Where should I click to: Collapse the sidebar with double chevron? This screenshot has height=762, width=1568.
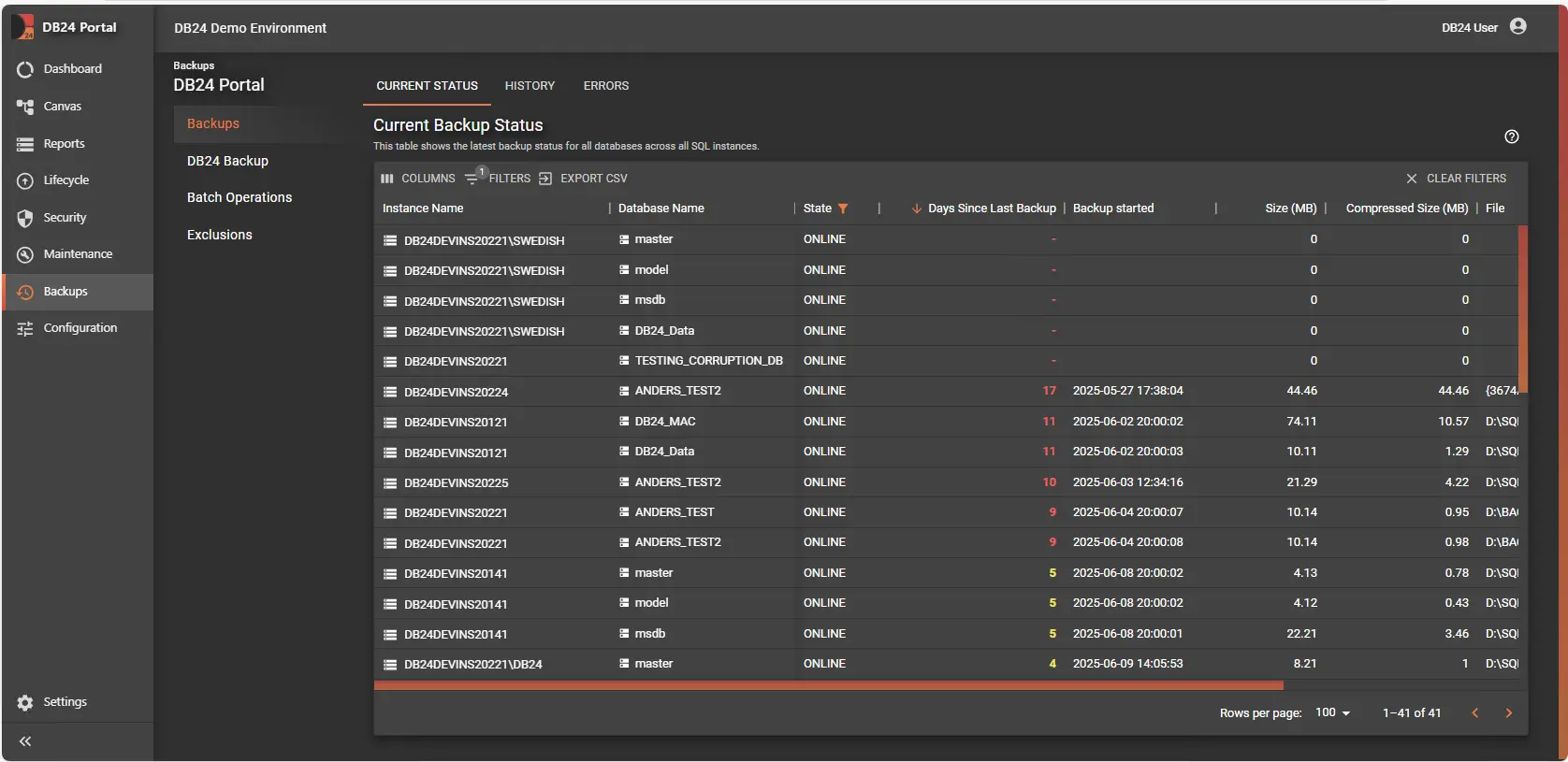(x=25, y=741)
